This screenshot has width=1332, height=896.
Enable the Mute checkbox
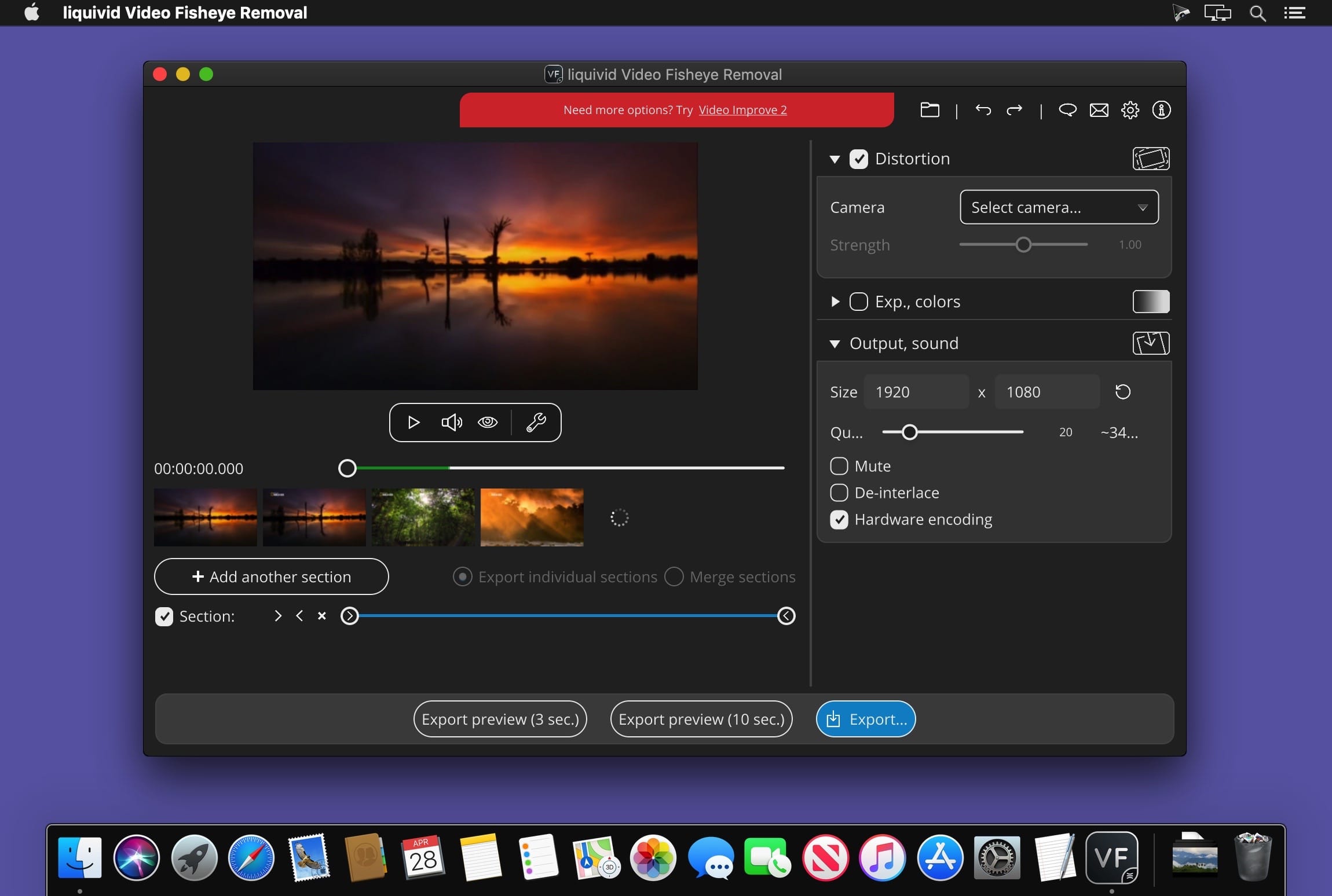click(x=839, y=466)
